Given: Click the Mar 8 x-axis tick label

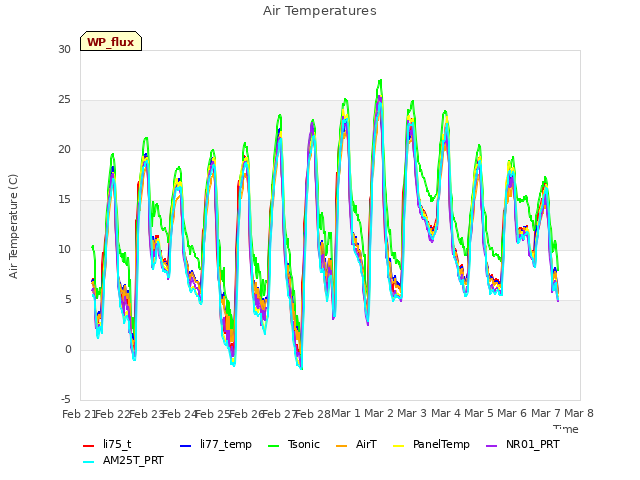Looking at the screenshot, I should [579, 413].
